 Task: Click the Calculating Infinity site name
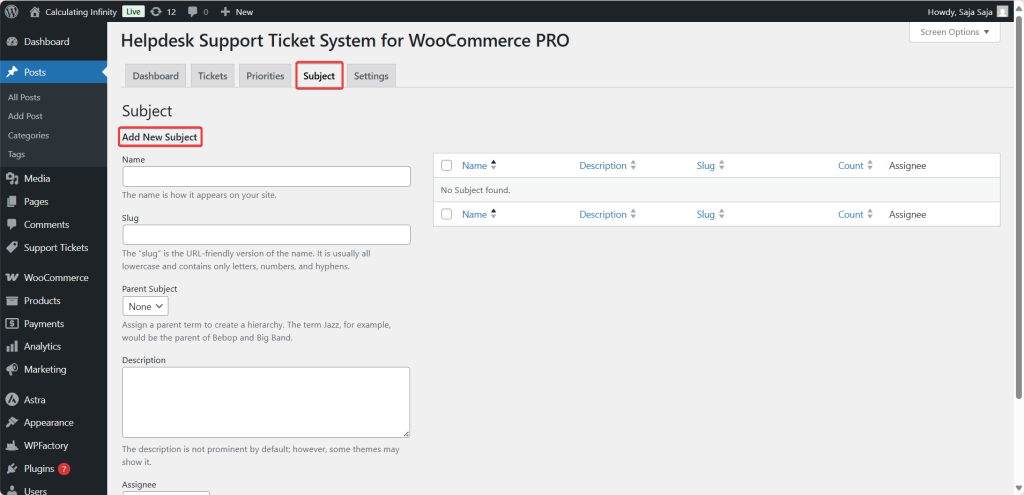click(x=81, y=12)
